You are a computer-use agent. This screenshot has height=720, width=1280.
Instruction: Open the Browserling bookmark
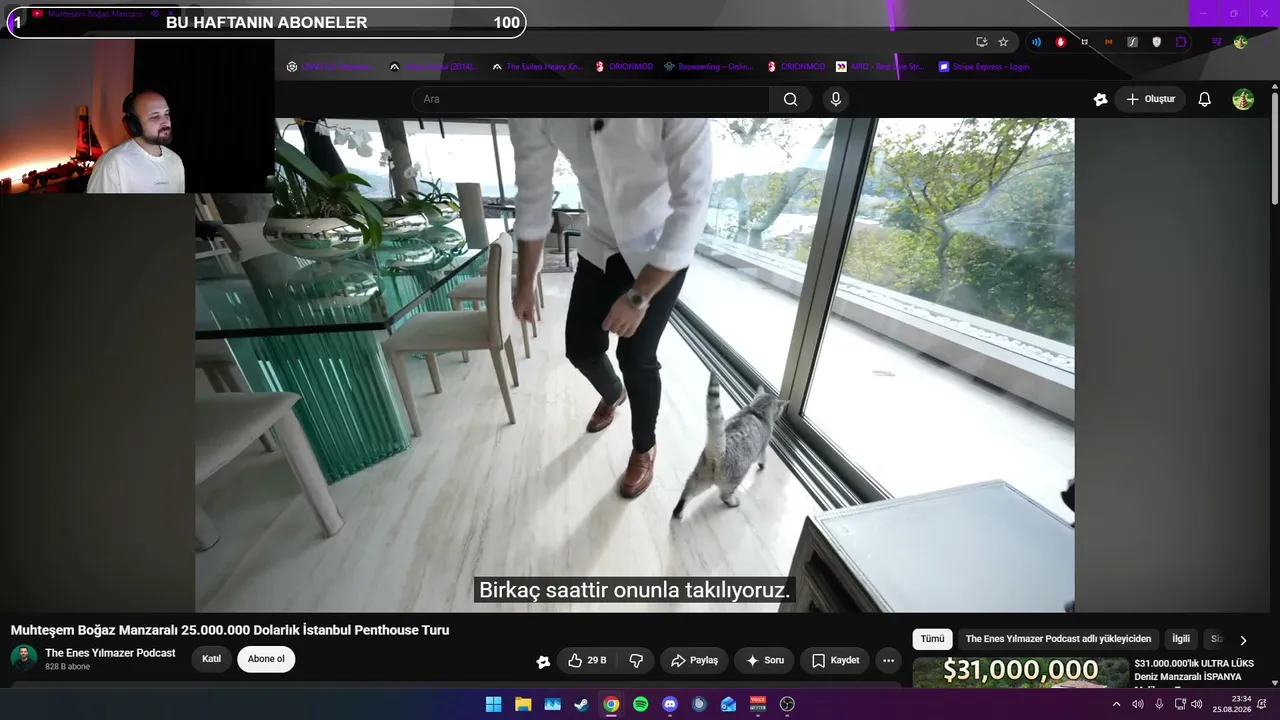tap(708, 67)
